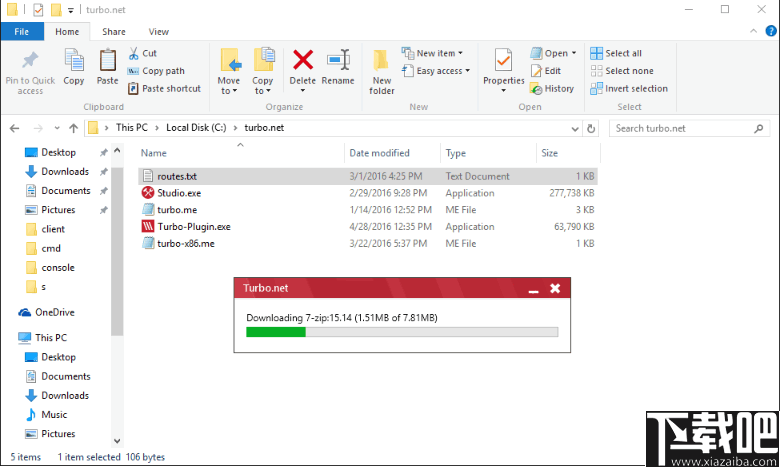This screenshot has height=467, width=781.
Task: Select the Turbo-Plugin.exe file
Action: click(368, 227)
